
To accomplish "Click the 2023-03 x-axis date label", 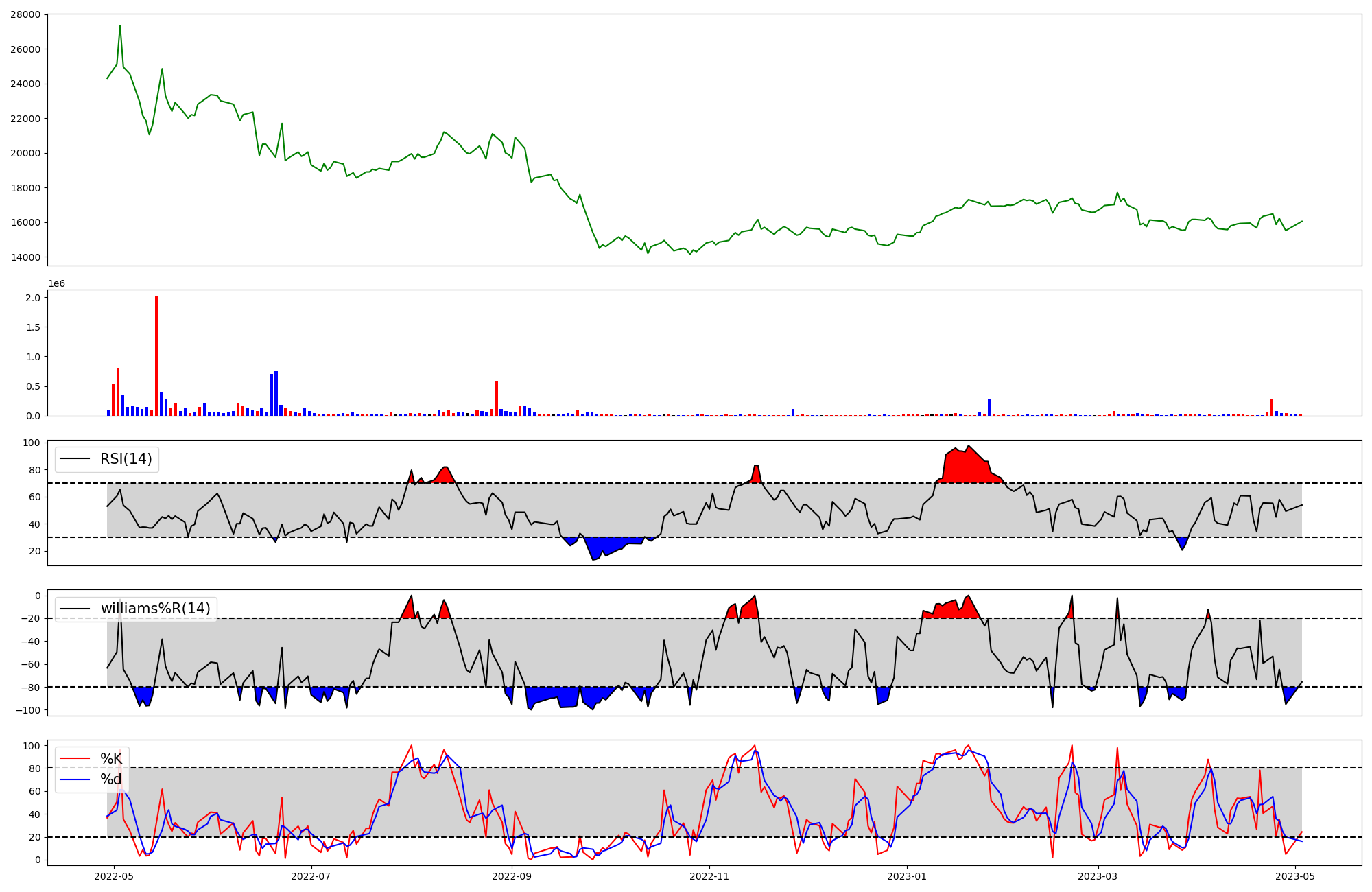I will (1098, 876).
